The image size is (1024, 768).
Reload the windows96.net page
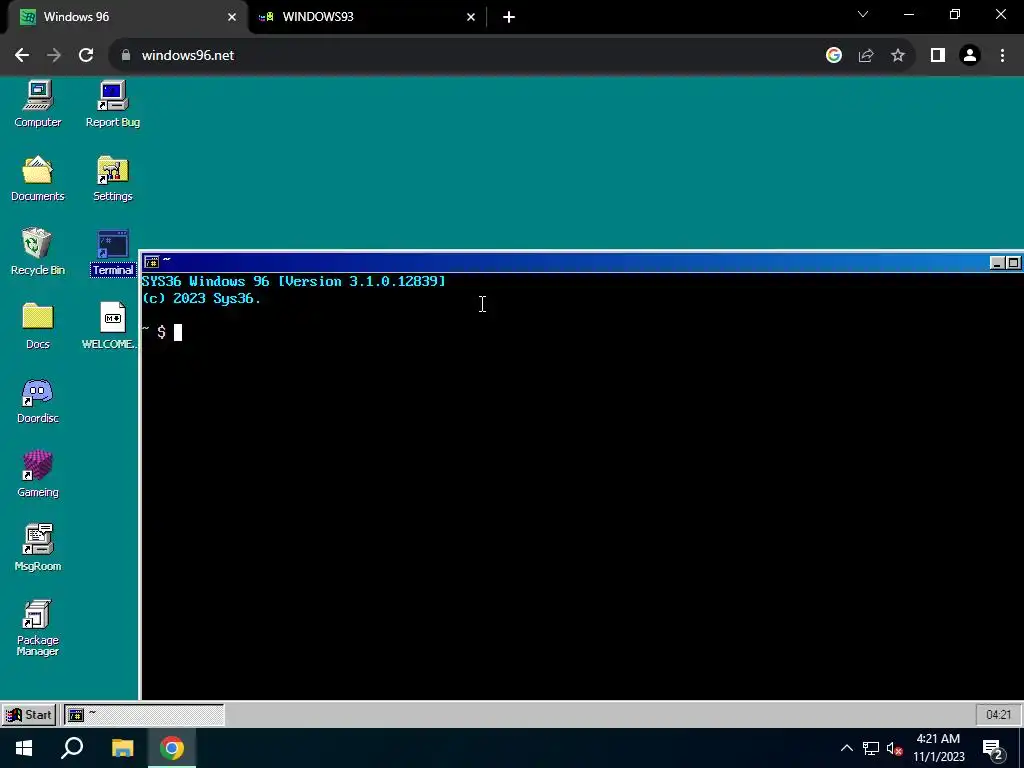tap(86, 56)
